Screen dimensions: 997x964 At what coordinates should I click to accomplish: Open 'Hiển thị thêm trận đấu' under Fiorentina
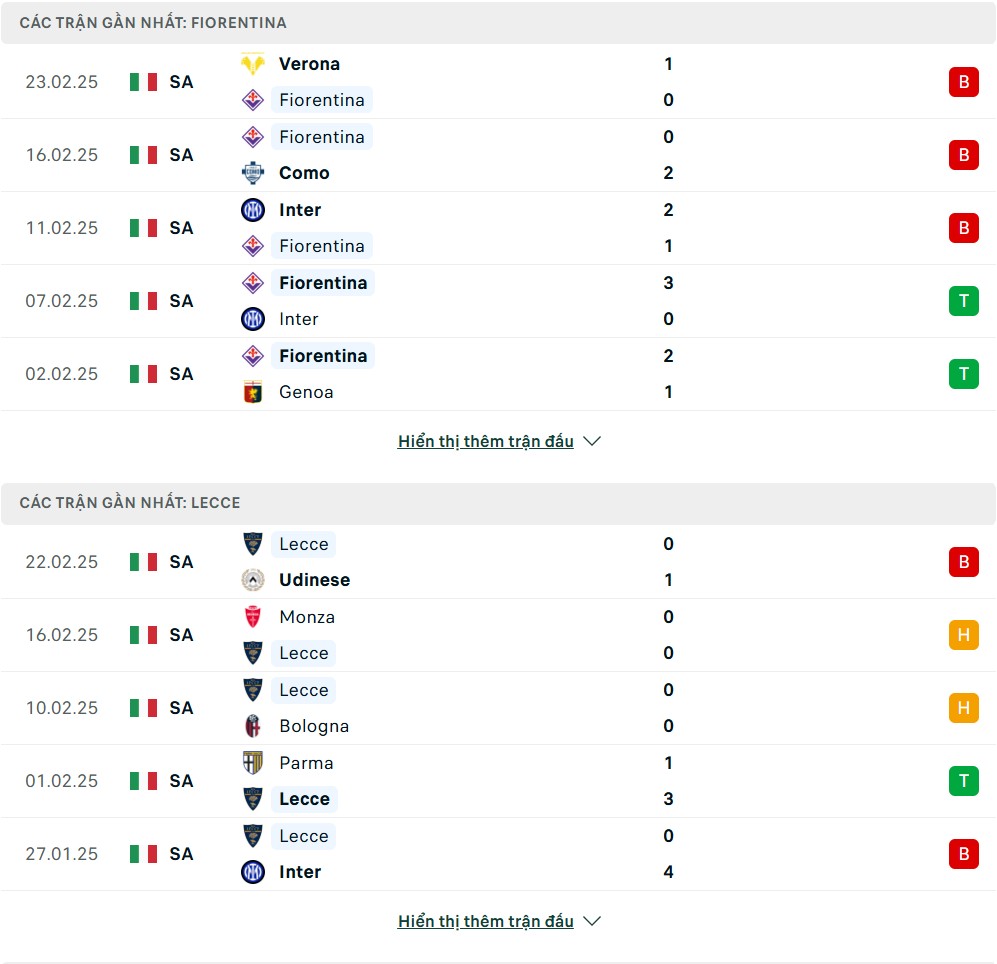pyautogui.click(x=486, y=441)
